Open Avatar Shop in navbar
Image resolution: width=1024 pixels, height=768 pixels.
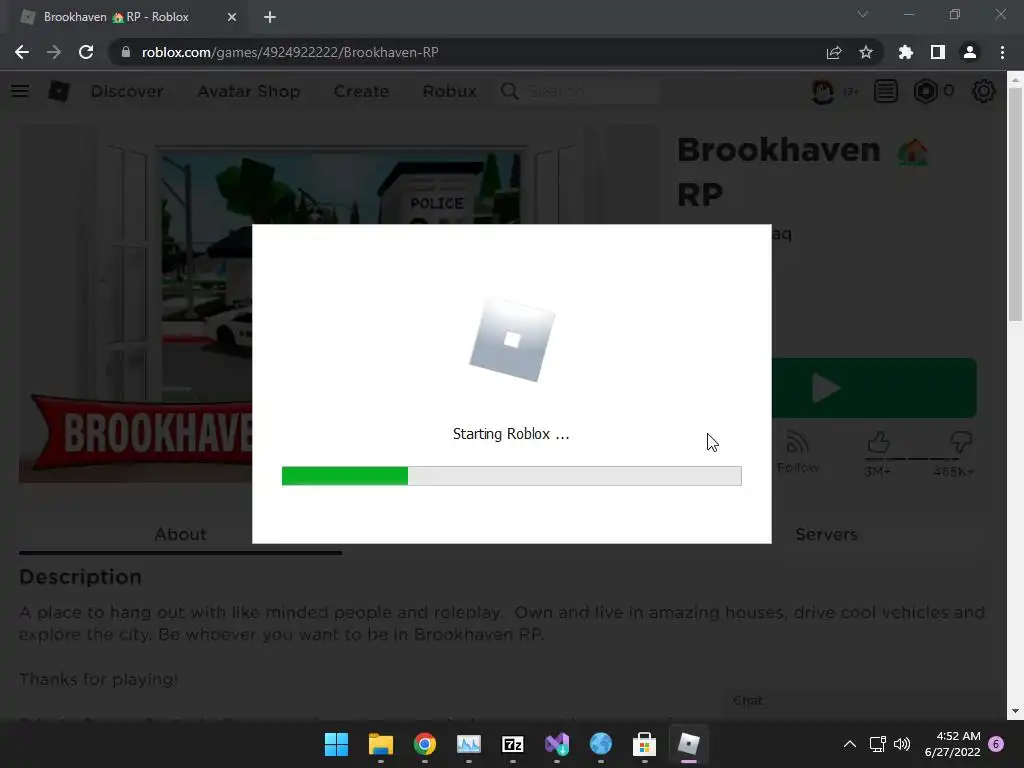(x=249, y=91)
